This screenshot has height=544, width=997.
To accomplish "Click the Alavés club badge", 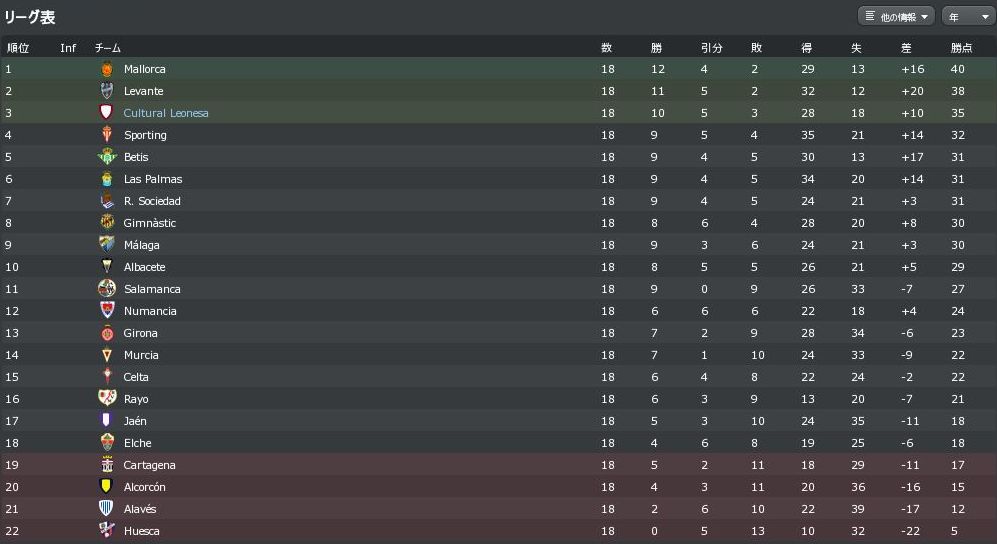I will [107, 509].
